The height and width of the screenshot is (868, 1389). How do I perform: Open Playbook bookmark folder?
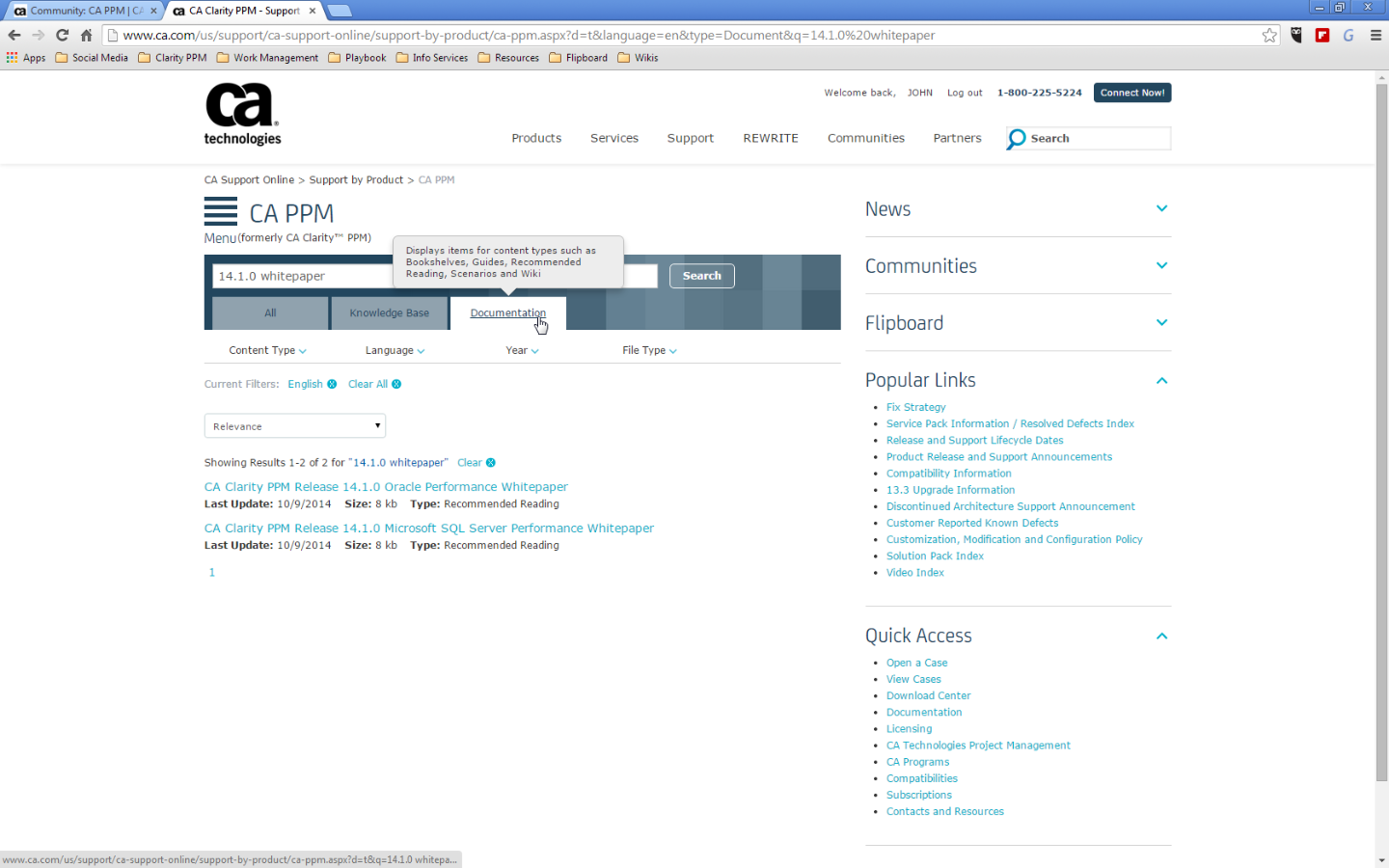click(357, 58)
